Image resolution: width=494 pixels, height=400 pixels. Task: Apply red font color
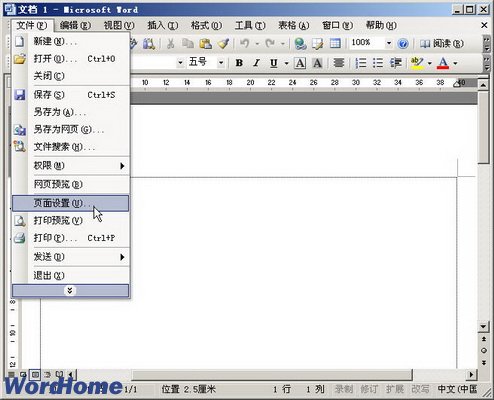click(443, 63)
